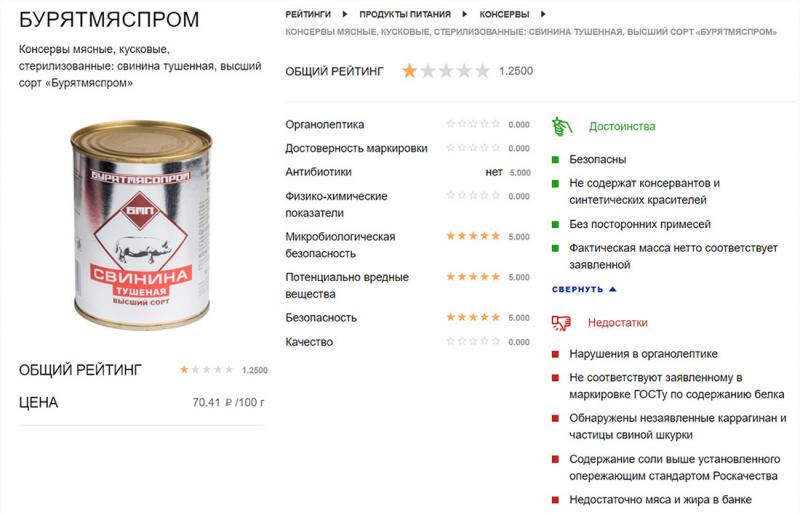Click the pork can product image
The width and height of the screenshot is (800, 514).
tap(141, 225)
